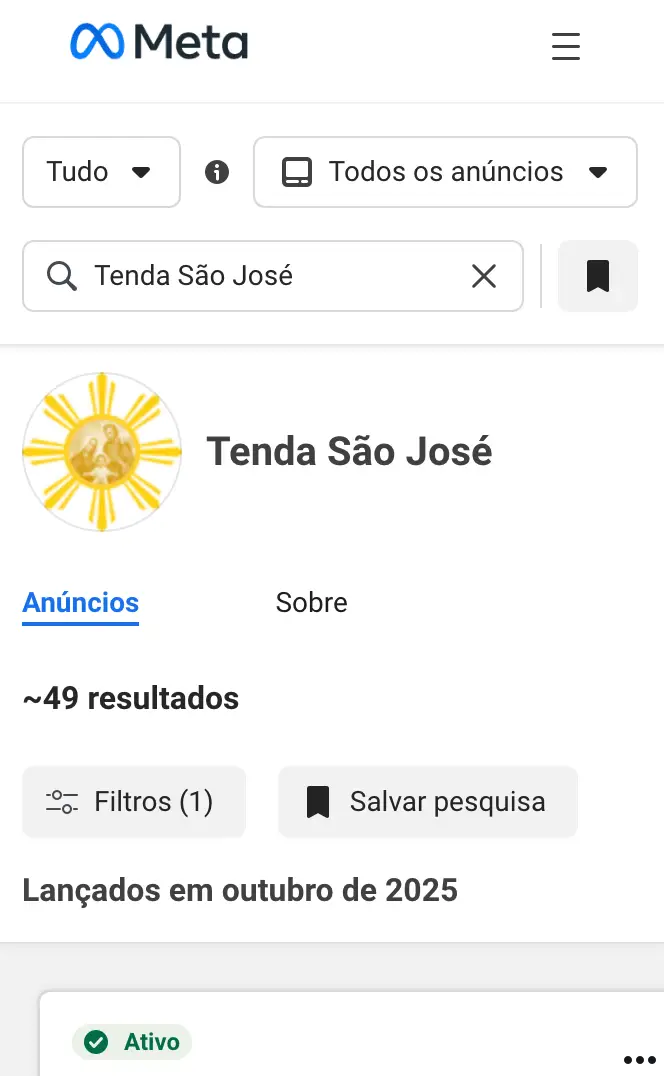
Task: Click the info icon beside Tudo
Action: click(x=217, y=172)
